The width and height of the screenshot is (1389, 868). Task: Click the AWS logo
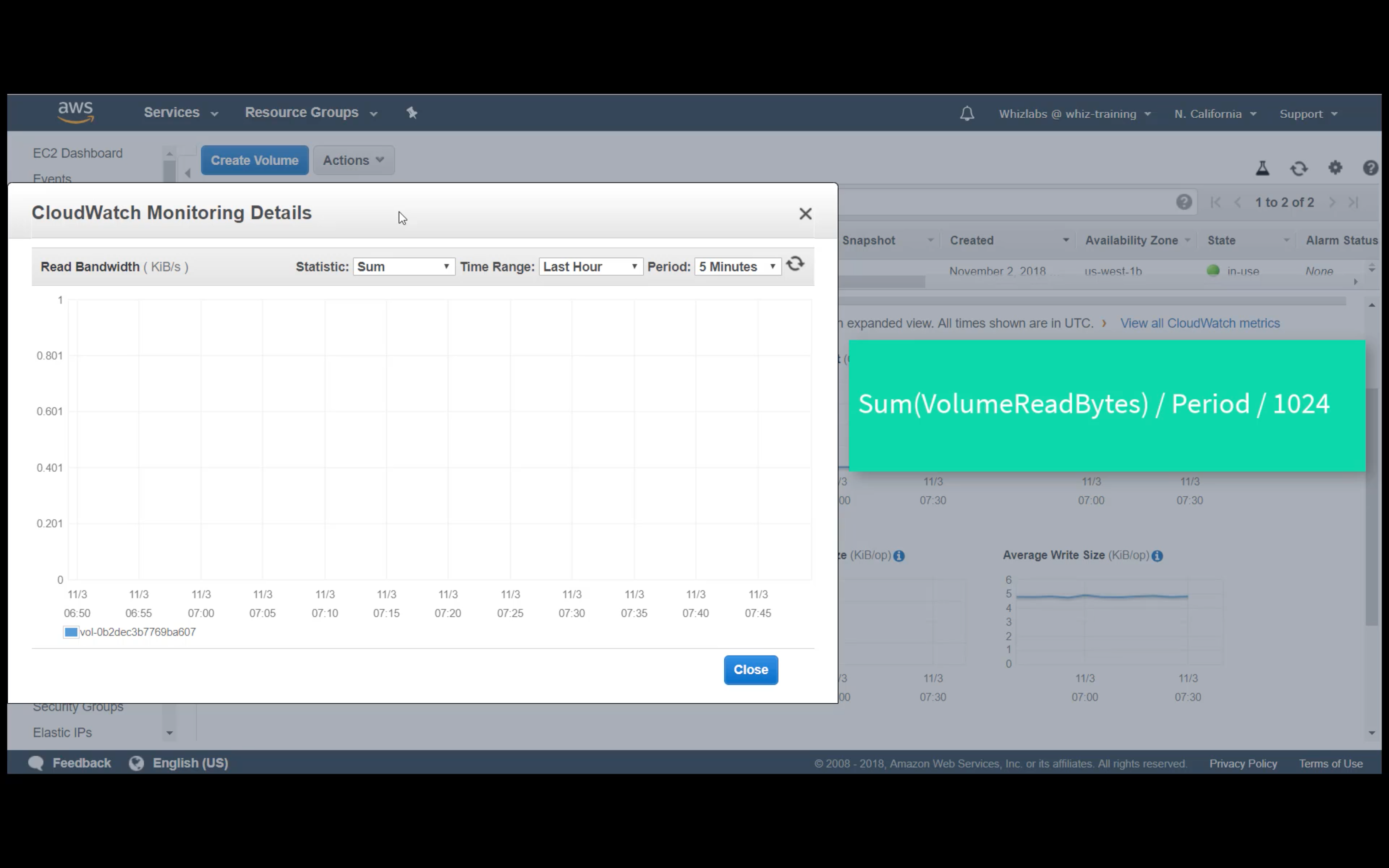pyautogui.click(x=76, y=112)
